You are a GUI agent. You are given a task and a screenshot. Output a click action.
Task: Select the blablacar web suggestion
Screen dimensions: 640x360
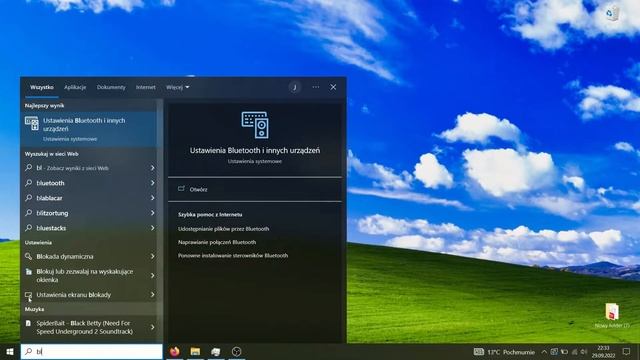click(x=89, y=198)
